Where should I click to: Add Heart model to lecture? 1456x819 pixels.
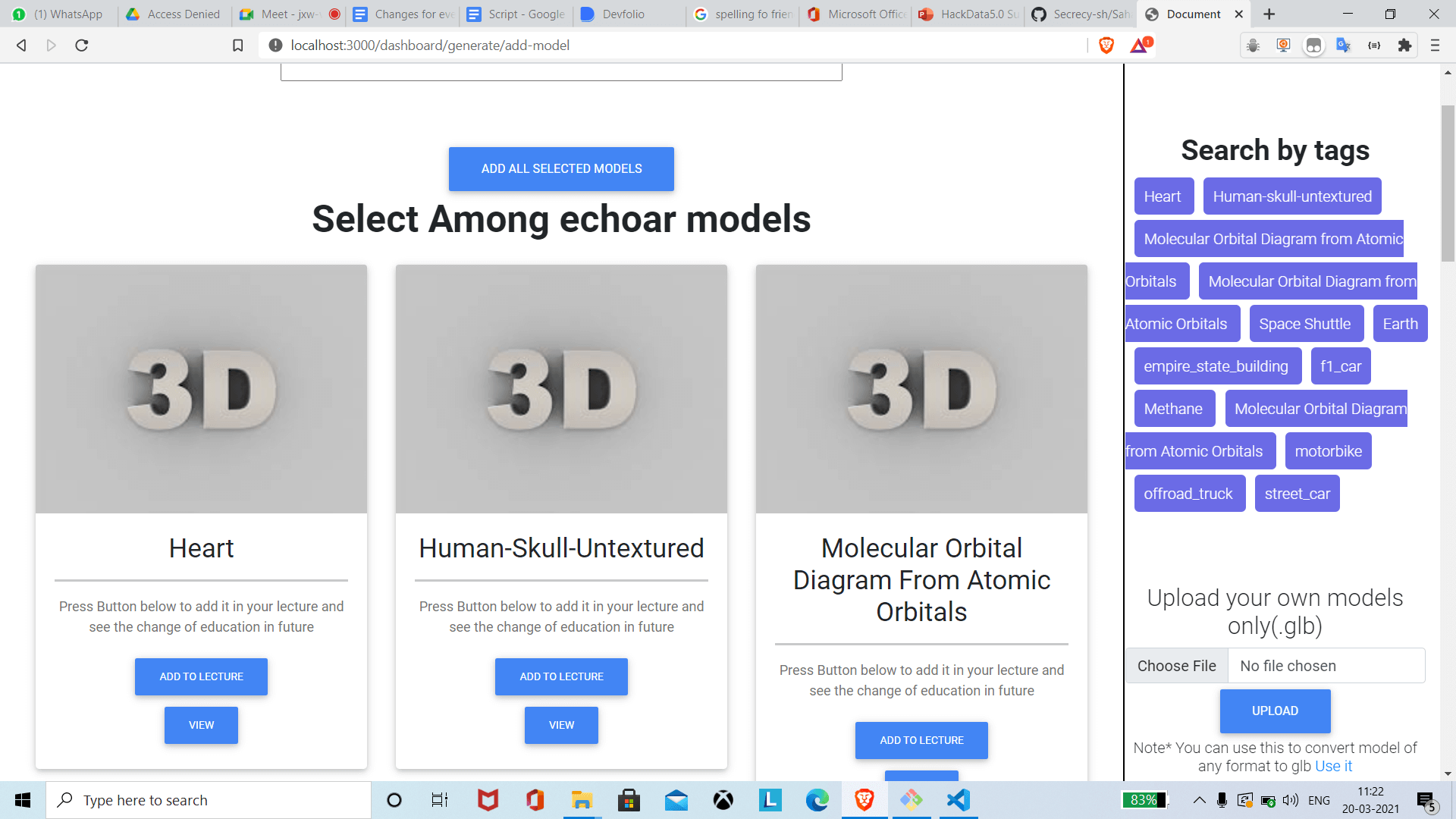(x=201, y=676)
